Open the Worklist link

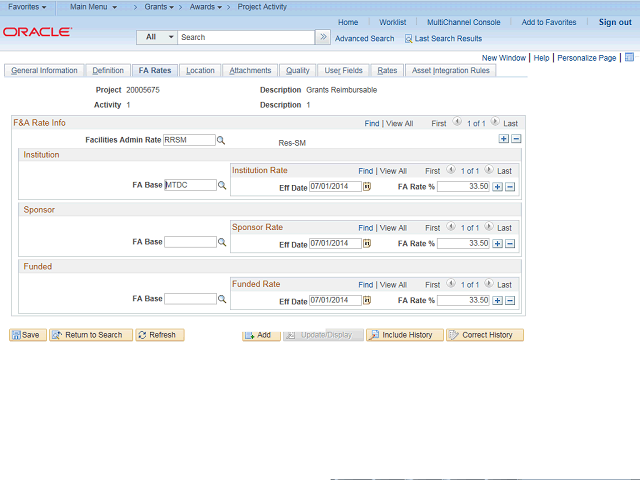392,22
